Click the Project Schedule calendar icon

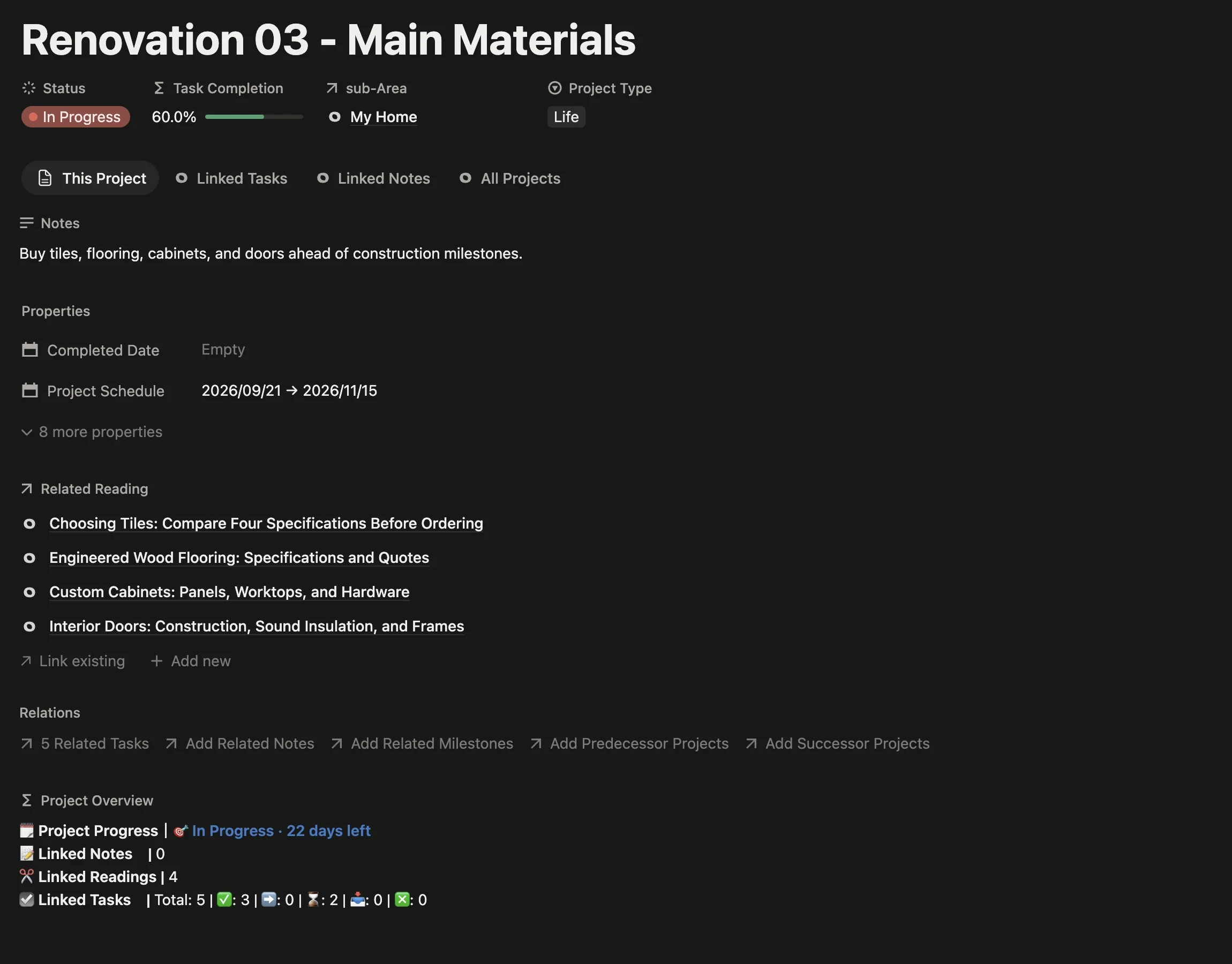click(30, 390)
